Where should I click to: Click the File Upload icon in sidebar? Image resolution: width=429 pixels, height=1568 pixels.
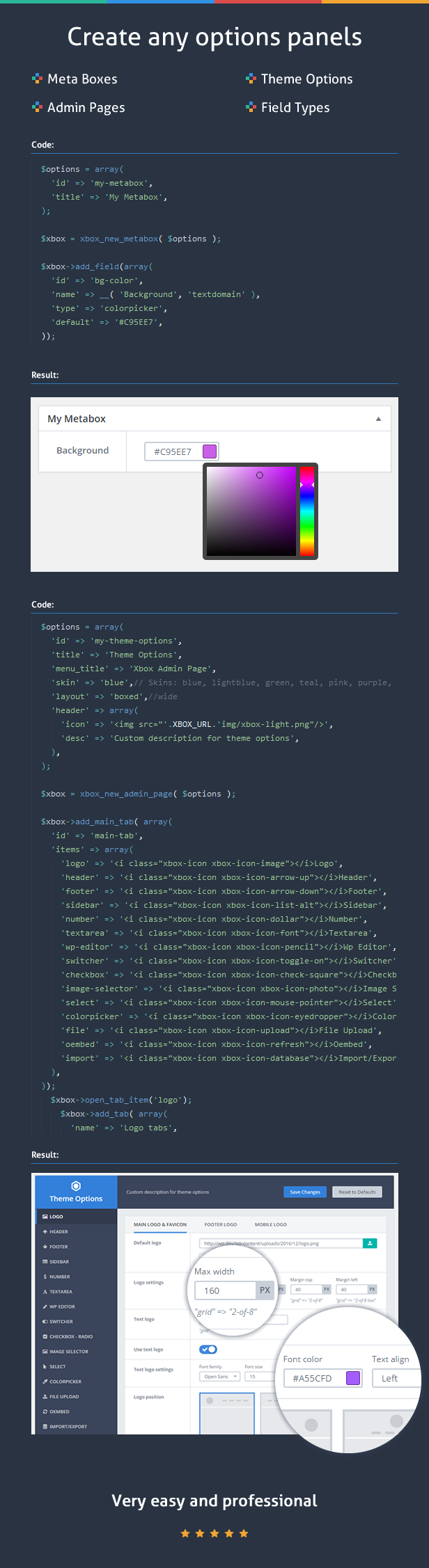pyautogui.click(x=45, y=1396)
